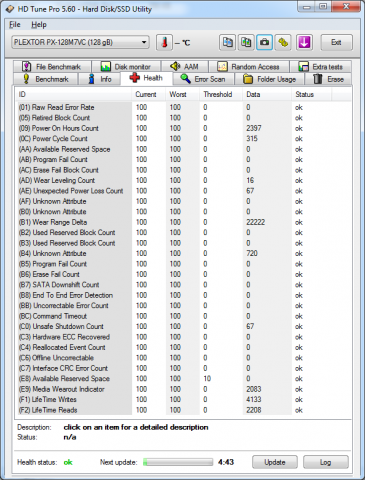Select the Reallocated Event Count row
This screenshot has height=480, width=365.
point(183,347)
